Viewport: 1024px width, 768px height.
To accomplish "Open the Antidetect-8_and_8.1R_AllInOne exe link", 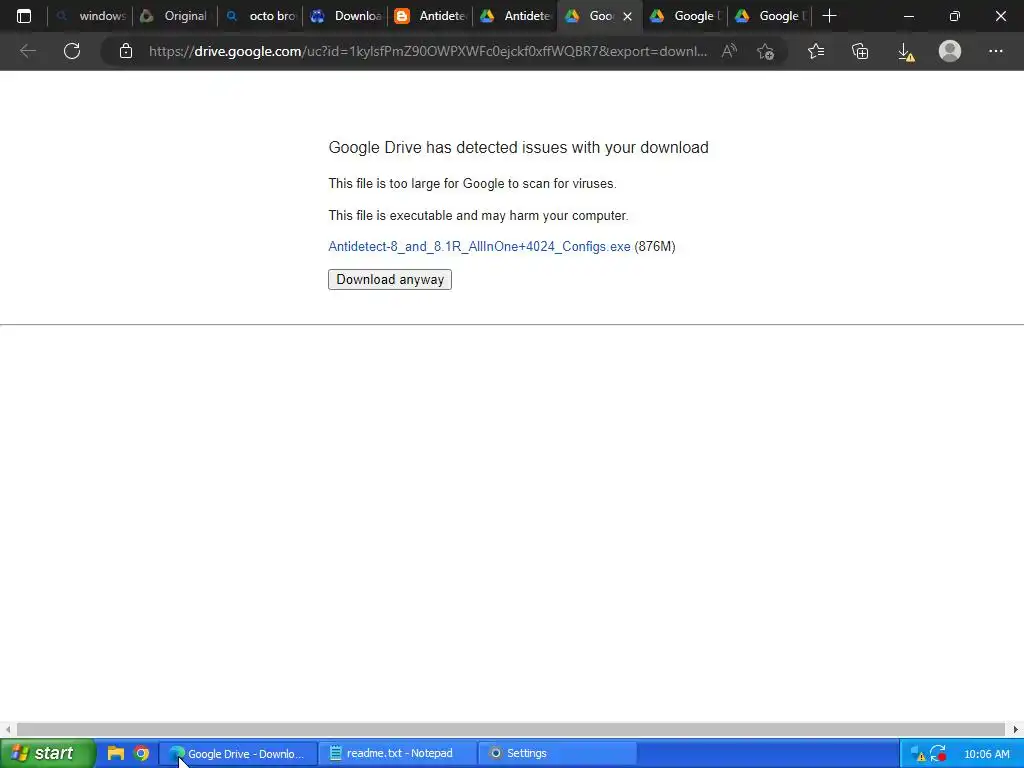I will pos(479,246).
